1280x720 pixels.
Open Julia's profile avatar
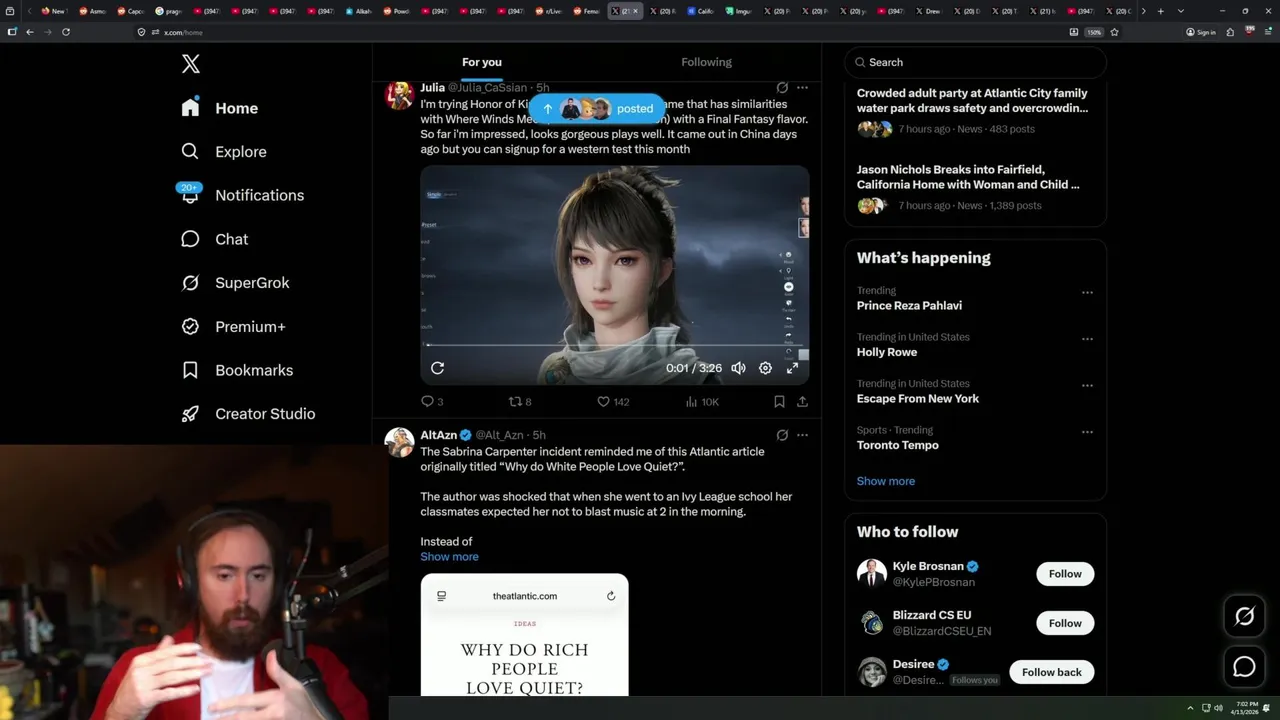point(400,95)
